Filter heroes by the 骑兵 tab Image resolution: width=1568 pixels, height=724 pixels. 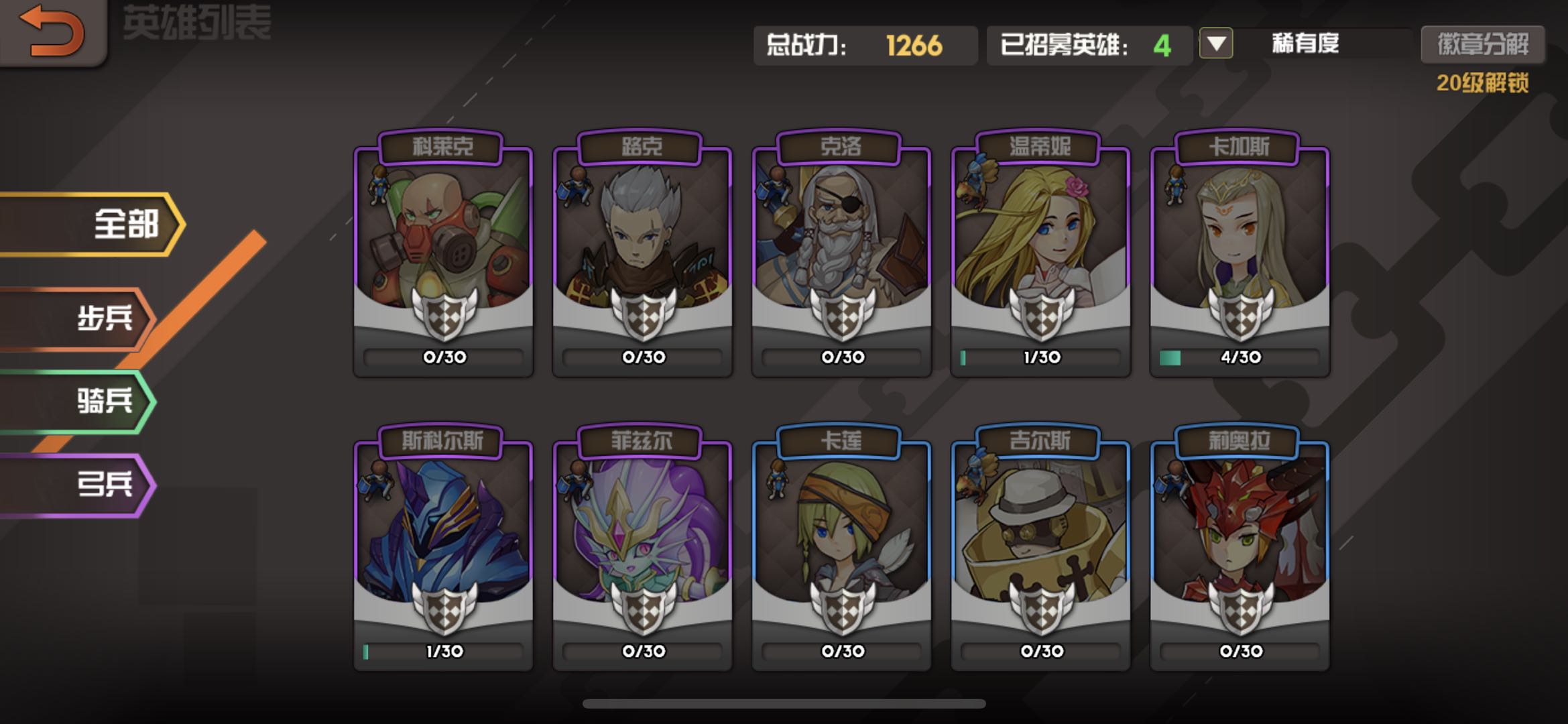pyautogui.click(x=77, y=402)
